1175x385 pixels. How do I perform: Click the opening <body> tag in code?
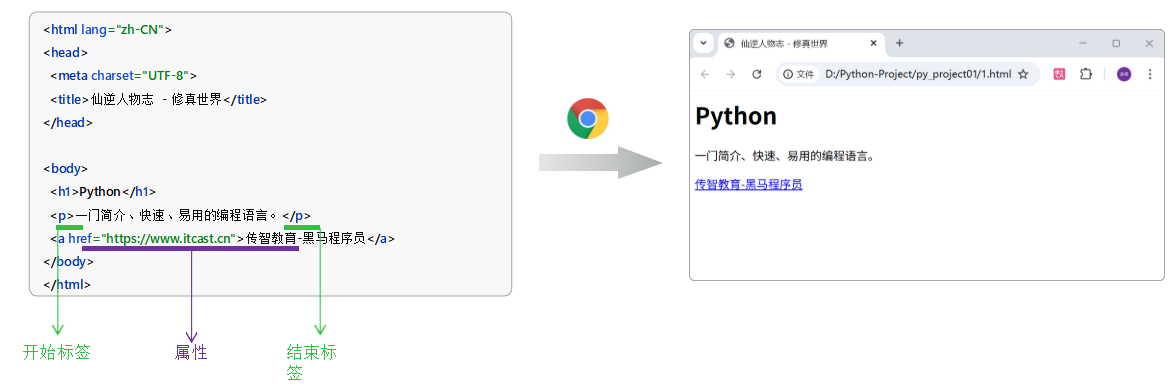coord(65,169)
